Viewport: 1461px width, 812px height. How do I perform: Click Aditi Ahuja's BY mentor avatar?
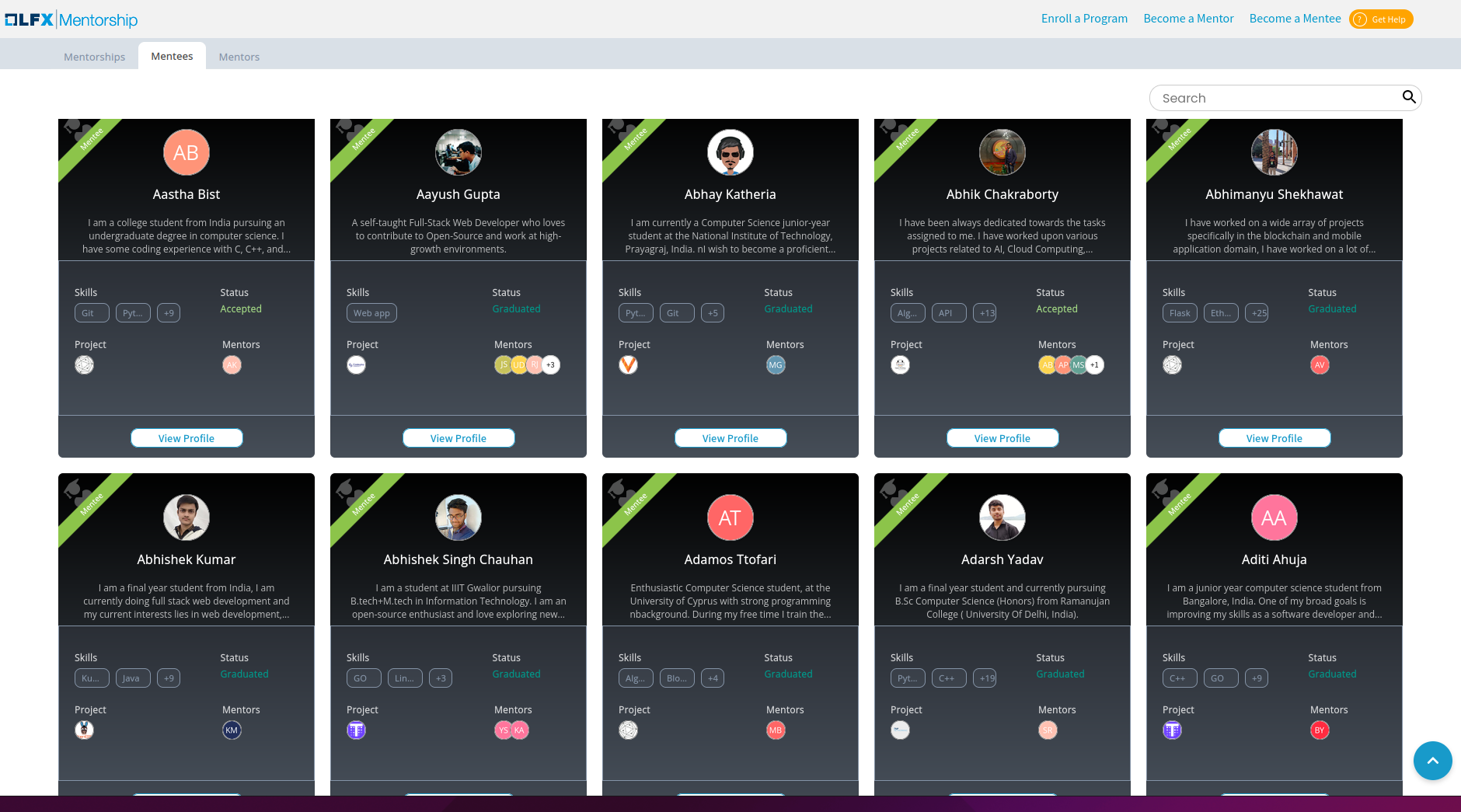tap(1320, 730)
